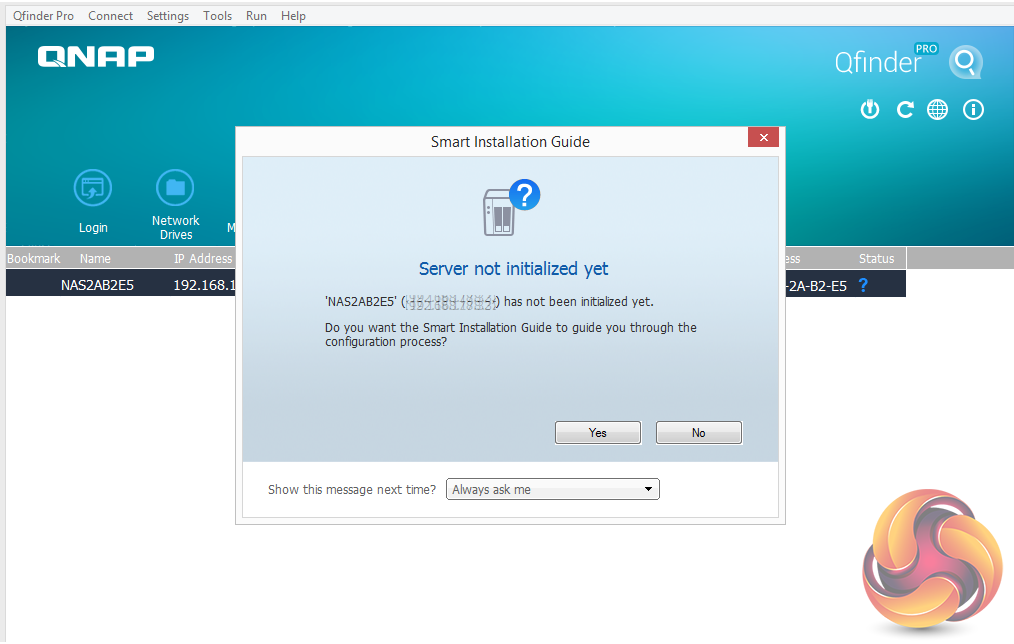Close the Smart Installation Guide dialog
Viewport: 1014px width, 644px height.
click(763, 137)
